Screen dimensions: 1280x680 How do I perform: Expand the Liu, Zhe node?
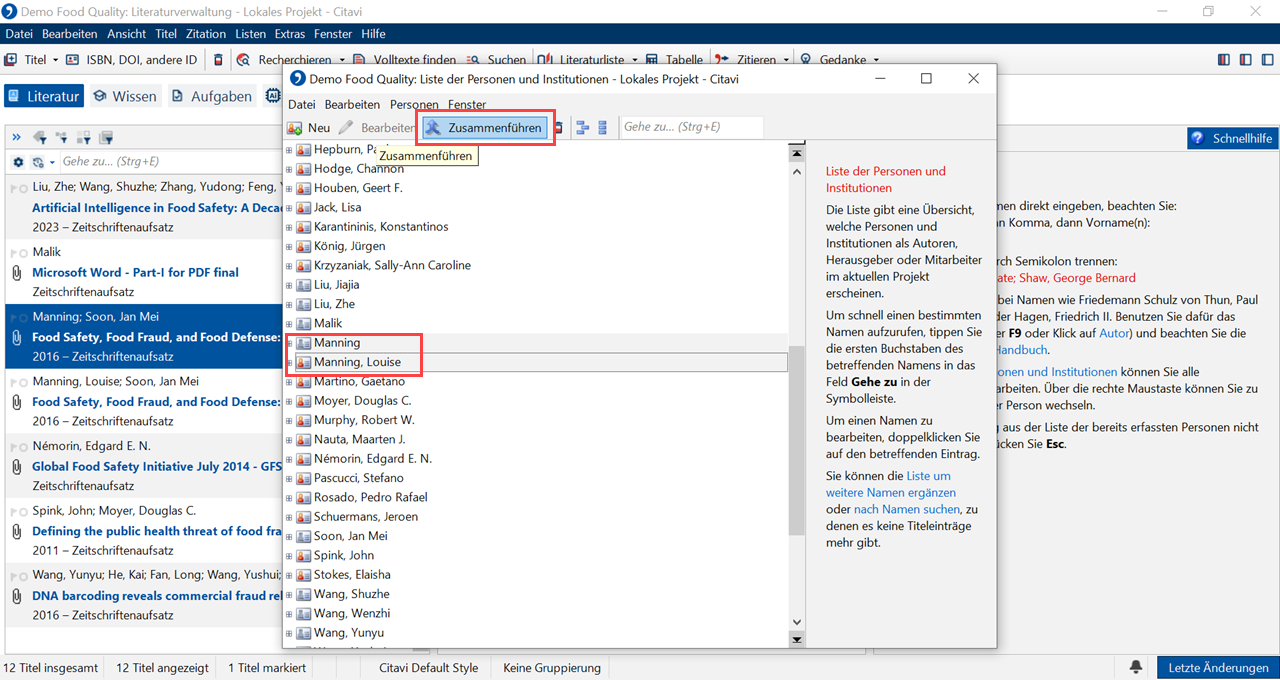289,304
